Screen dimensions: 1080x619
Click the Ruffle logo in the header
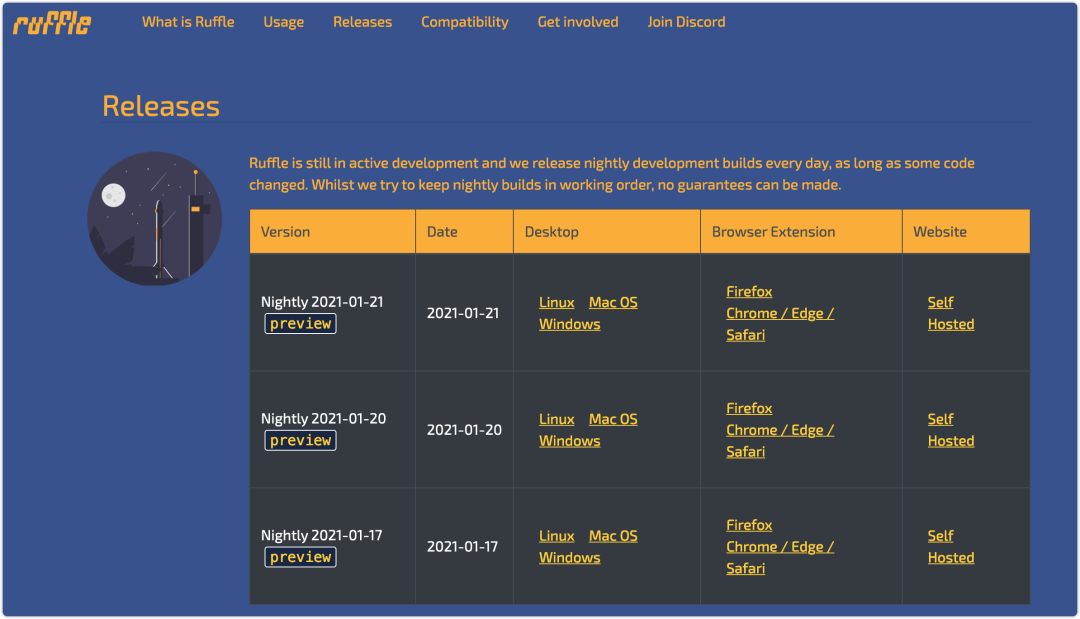coord(52,23)
